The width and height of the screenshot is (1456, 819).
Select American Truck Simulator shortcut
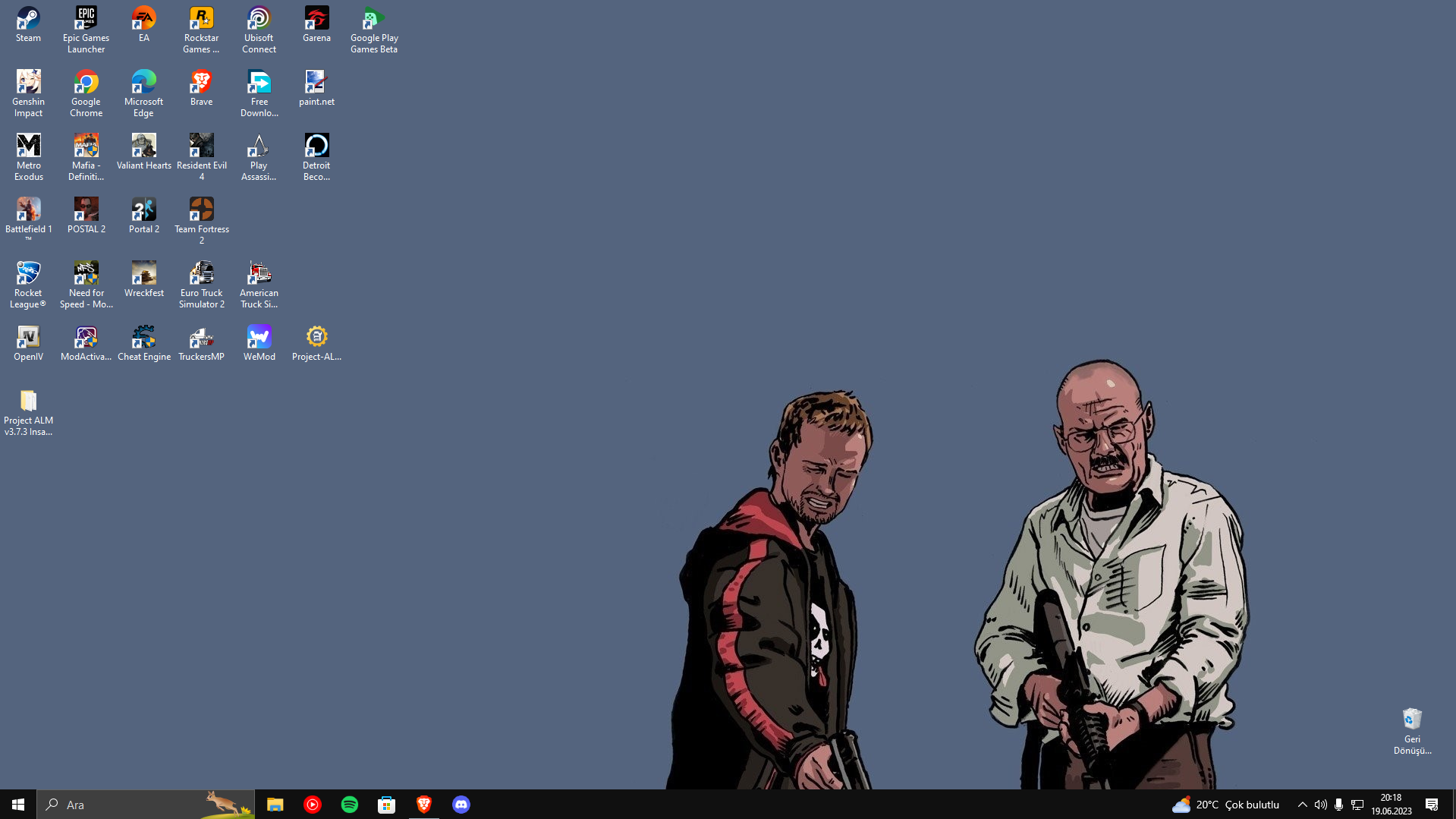[x=259, y=285]
